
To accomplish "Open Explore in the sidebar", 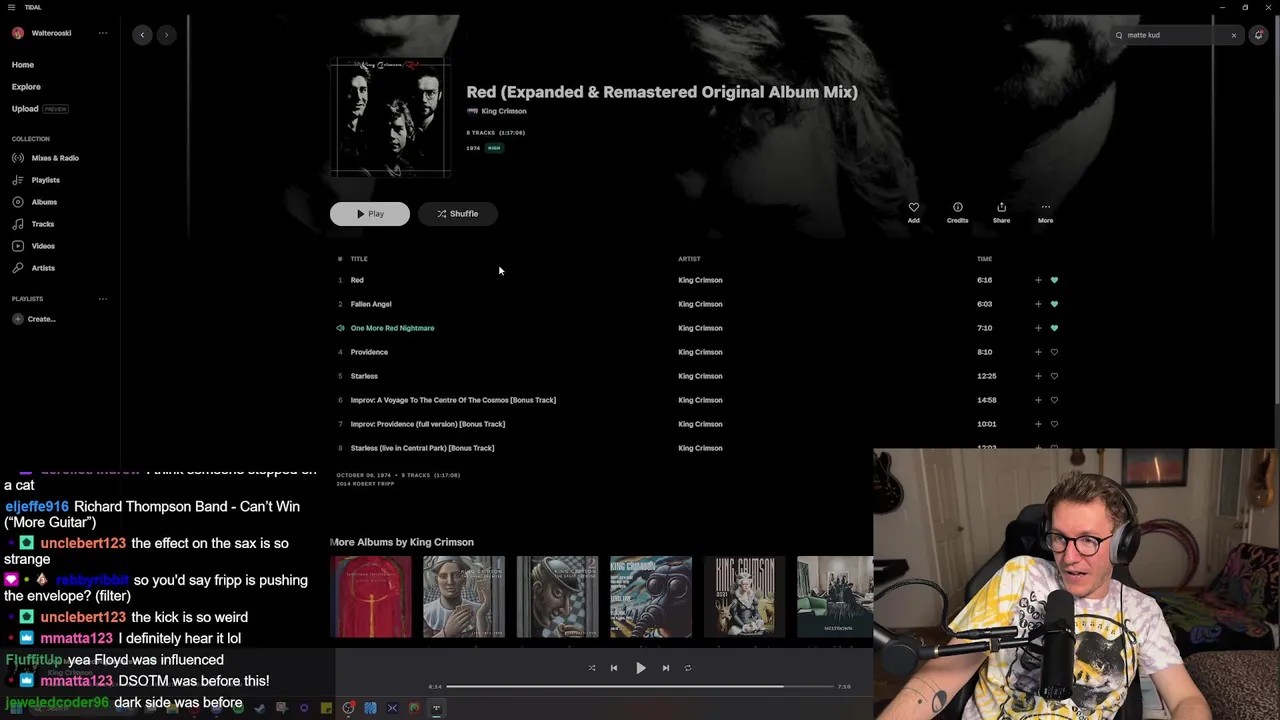I will [x=26, y=87].
